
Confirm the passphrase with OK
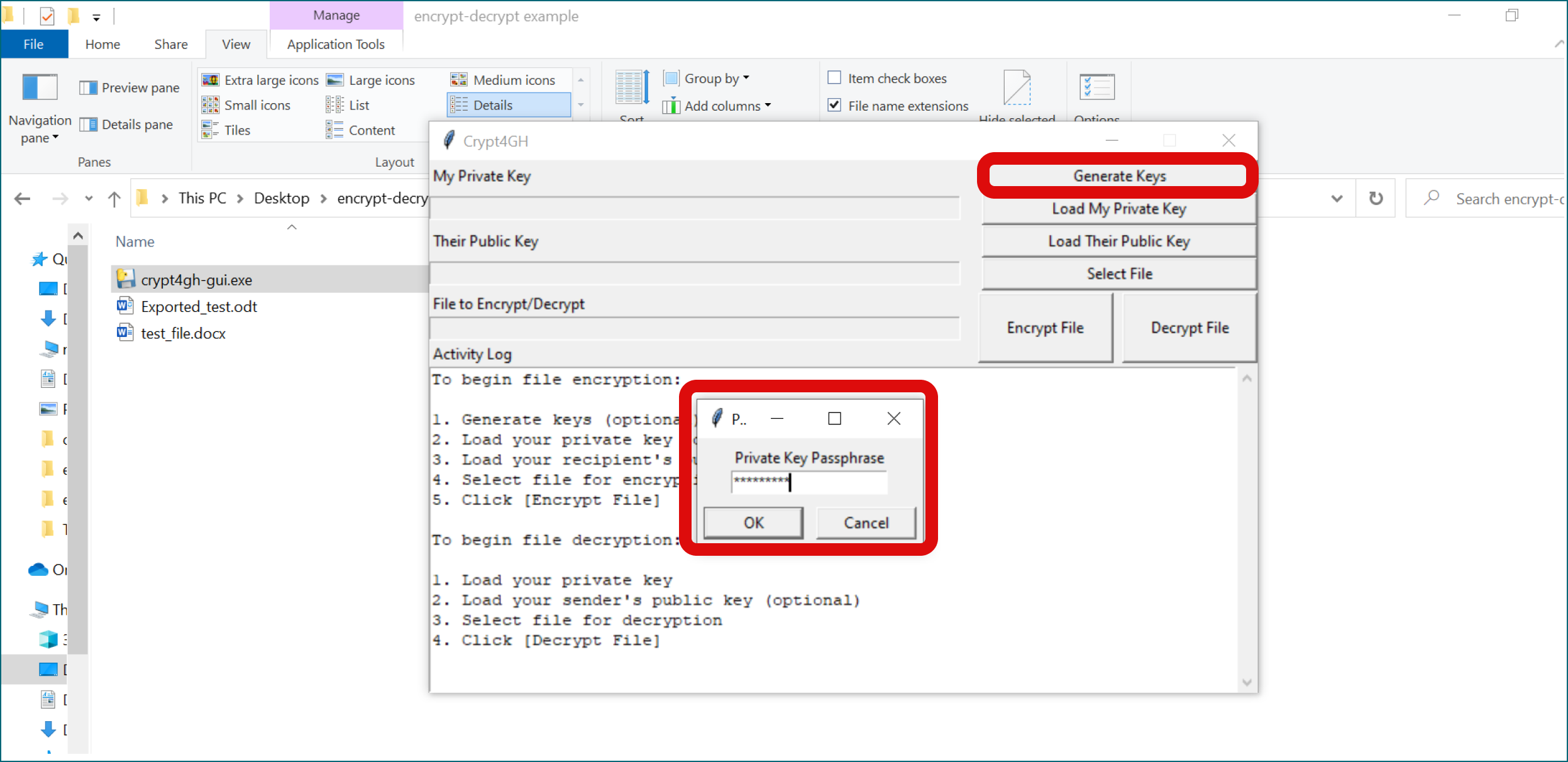pos(753,523)
